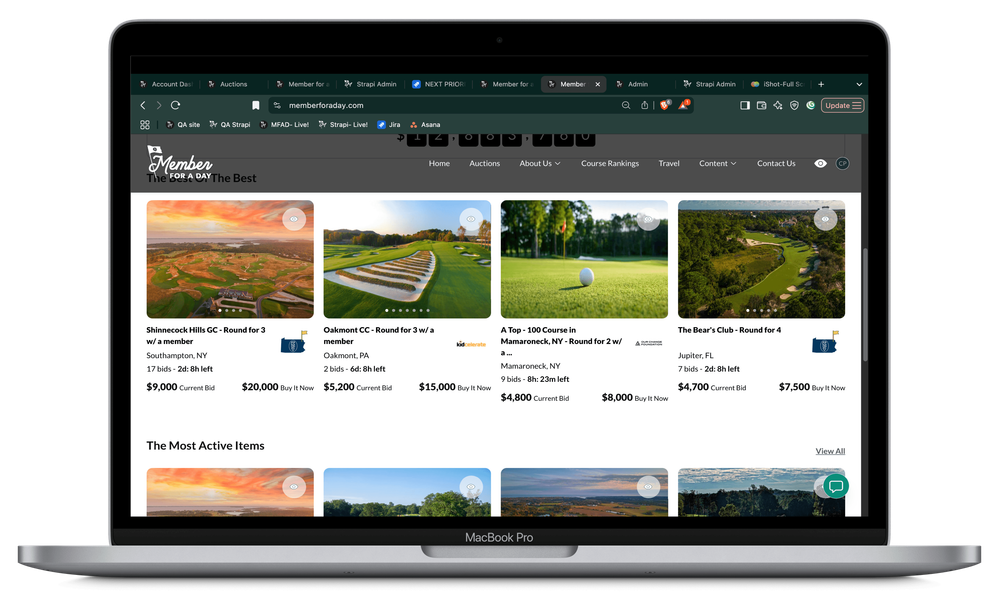This screenshot has width=1000, height=600.
Task: Click the carousel dots on Oakmont CC image
Action: pyautogui.click(x=407, y=311)
